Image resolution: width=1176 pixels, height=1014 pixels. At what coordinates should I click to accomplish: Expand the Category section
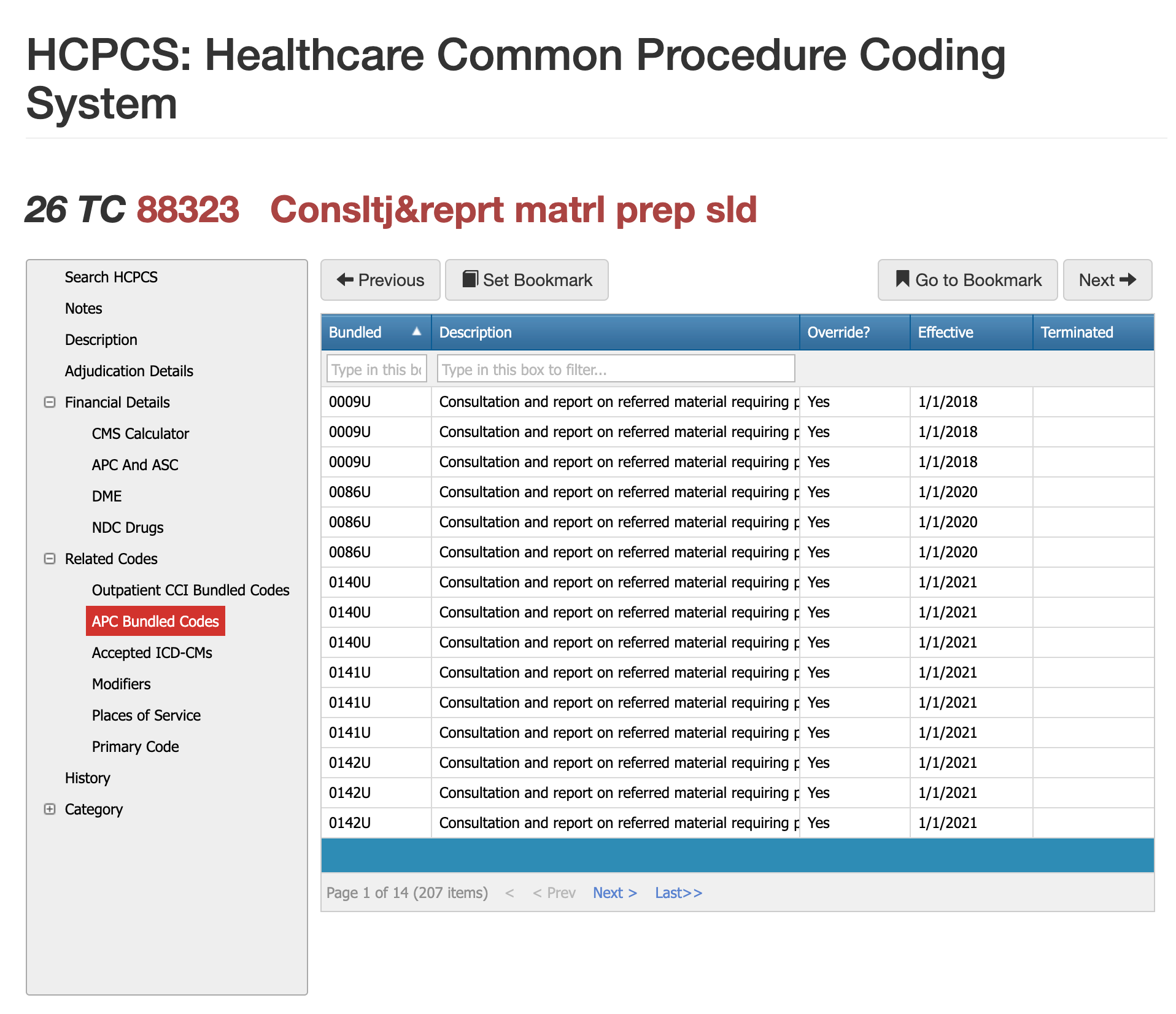click(50, 809)
